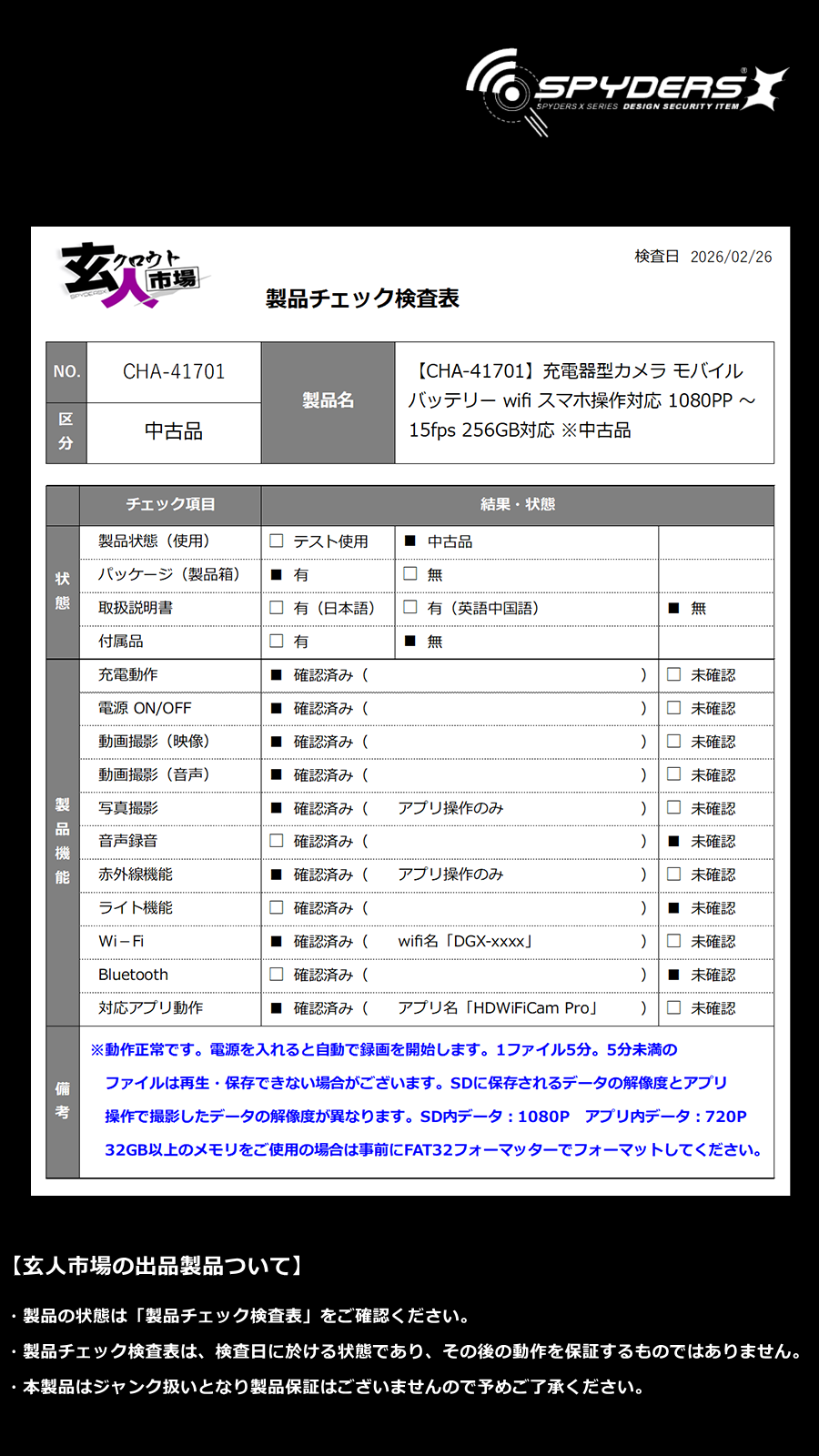Click the チェック項目 column header
Viewport: 819px width, 1456px height.
pos(170,504)
